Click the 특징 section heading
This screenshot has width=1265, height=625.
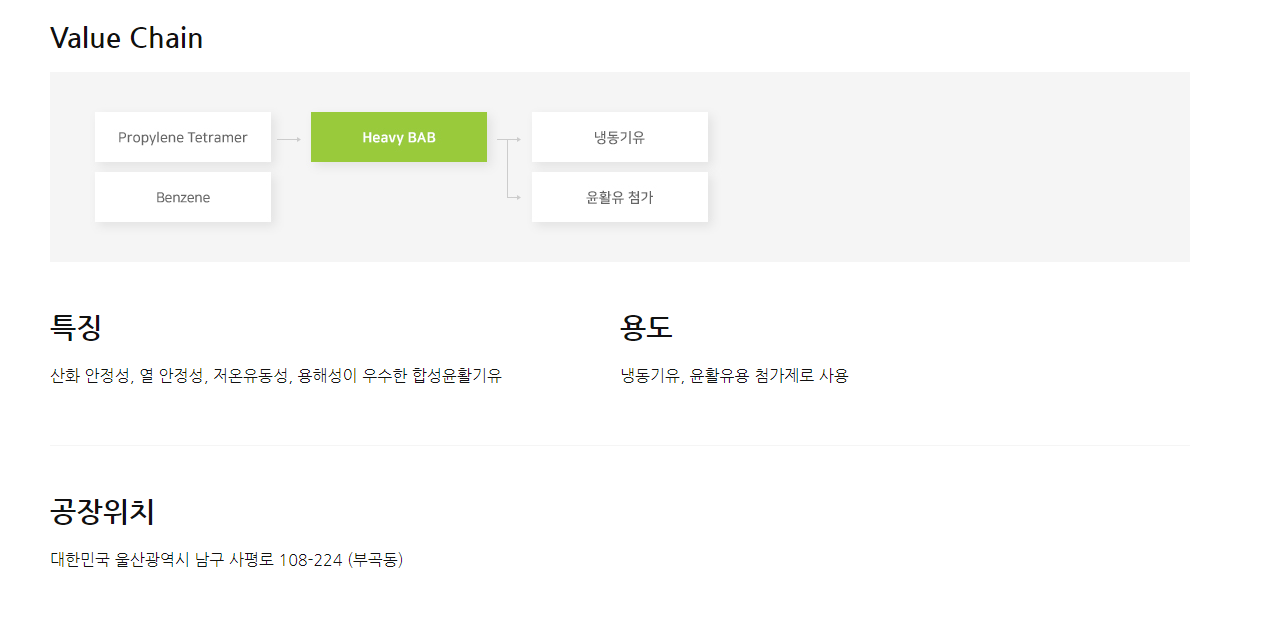76,327
